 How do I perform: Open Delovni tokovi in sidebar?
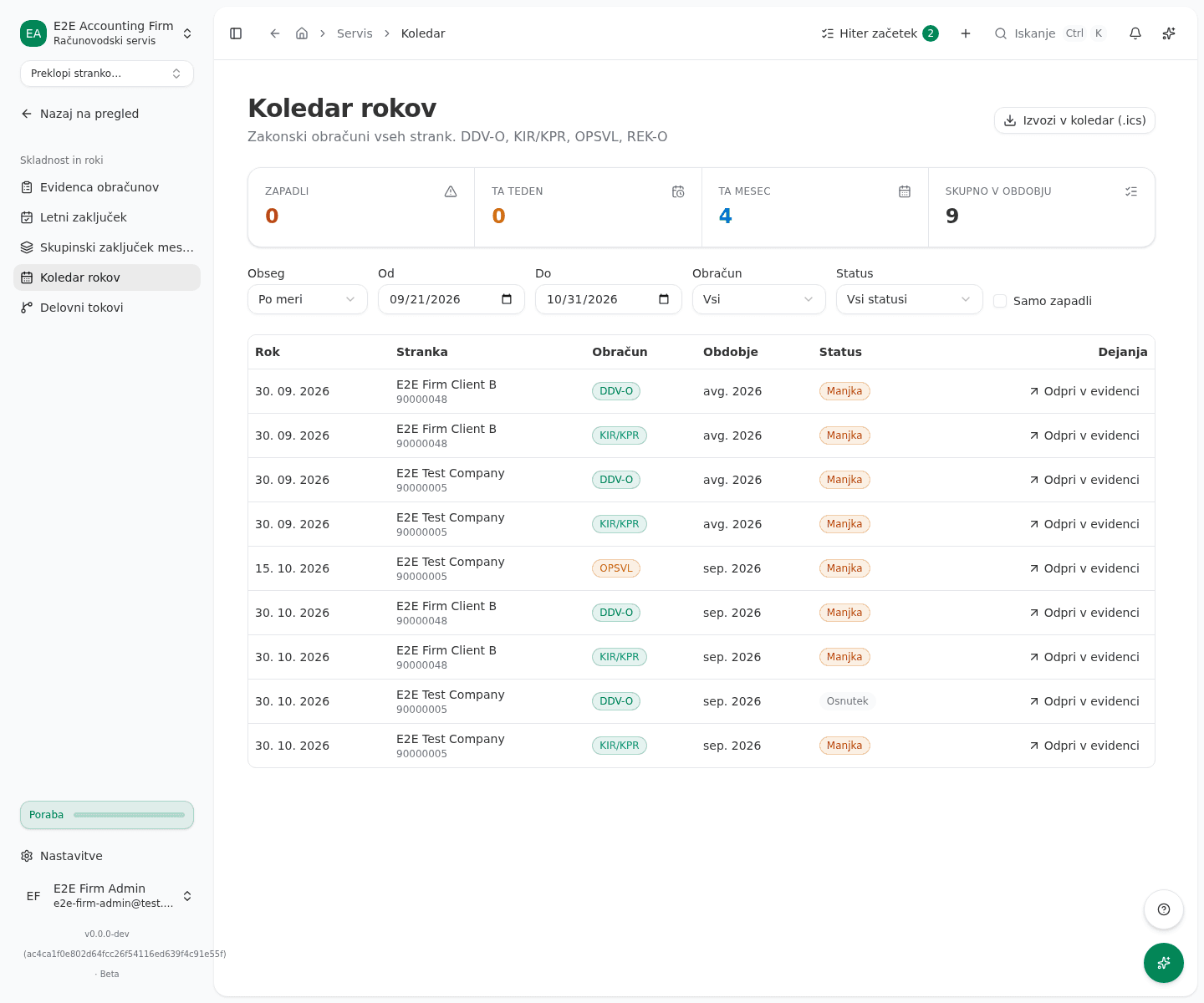coord(107,308)
